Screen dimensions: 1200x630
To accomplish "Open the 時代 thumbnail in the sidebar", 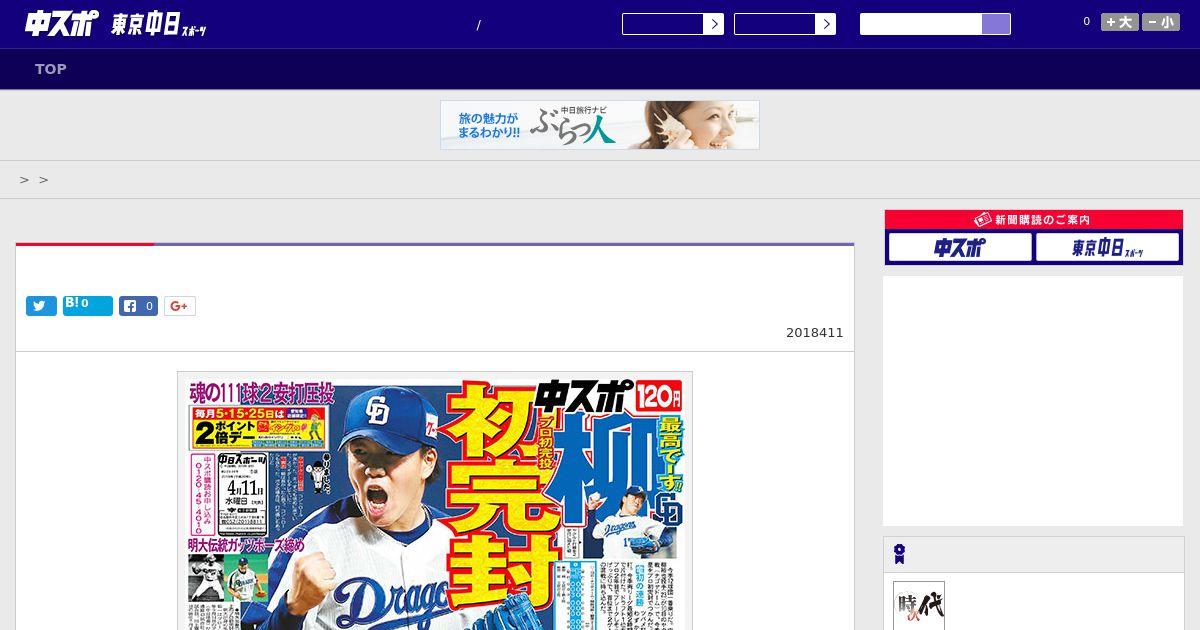I will coord(919,606).
